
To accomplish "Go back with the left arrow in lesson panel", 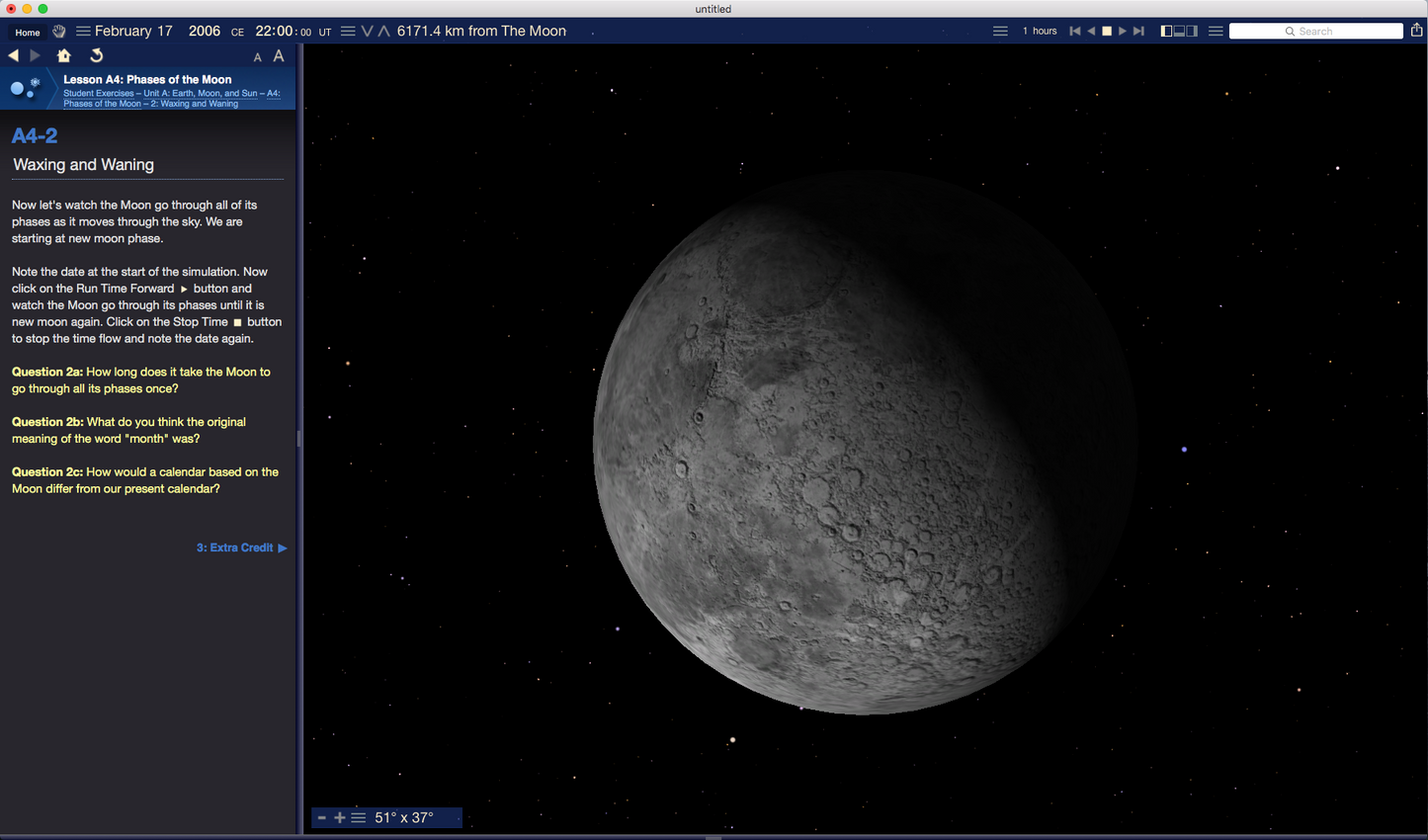I will pyautogui.click(x=14, y=56).
